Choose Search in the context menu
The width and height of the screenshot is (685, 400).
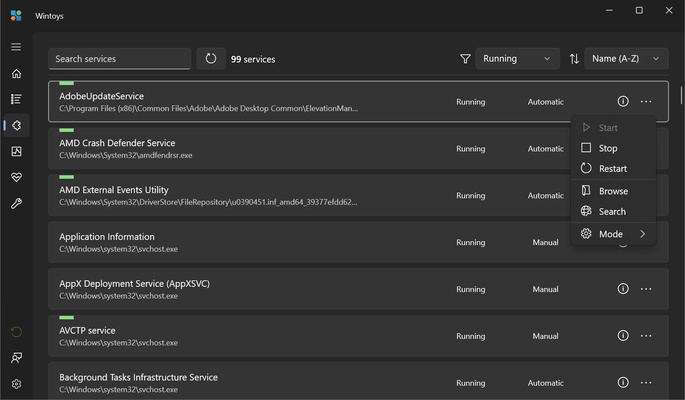613,211
